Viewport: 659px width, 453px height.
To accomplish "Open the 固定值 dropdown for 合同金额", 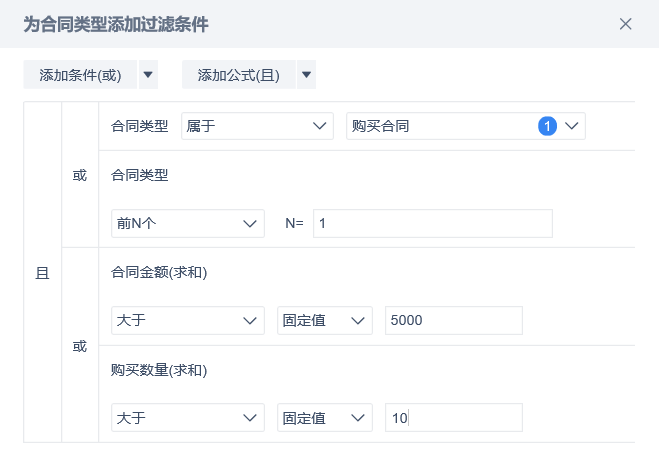I will (x=324, y=321).
